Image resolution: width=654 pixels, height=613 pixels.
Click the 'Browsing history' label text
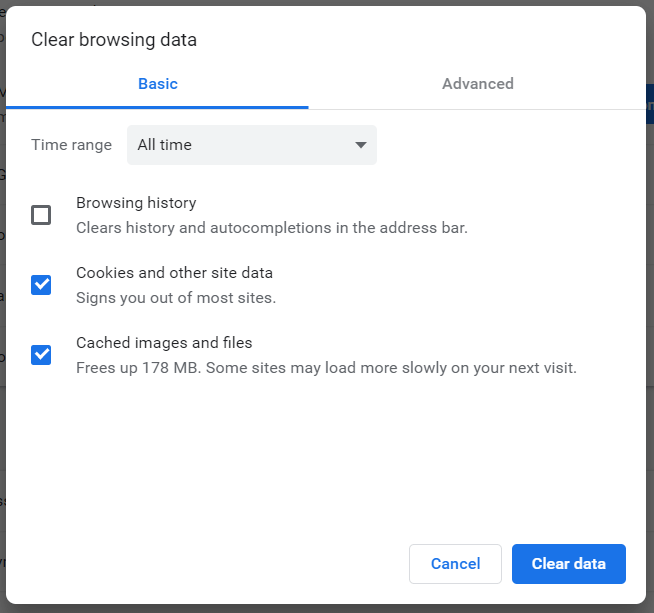point(136,203)
